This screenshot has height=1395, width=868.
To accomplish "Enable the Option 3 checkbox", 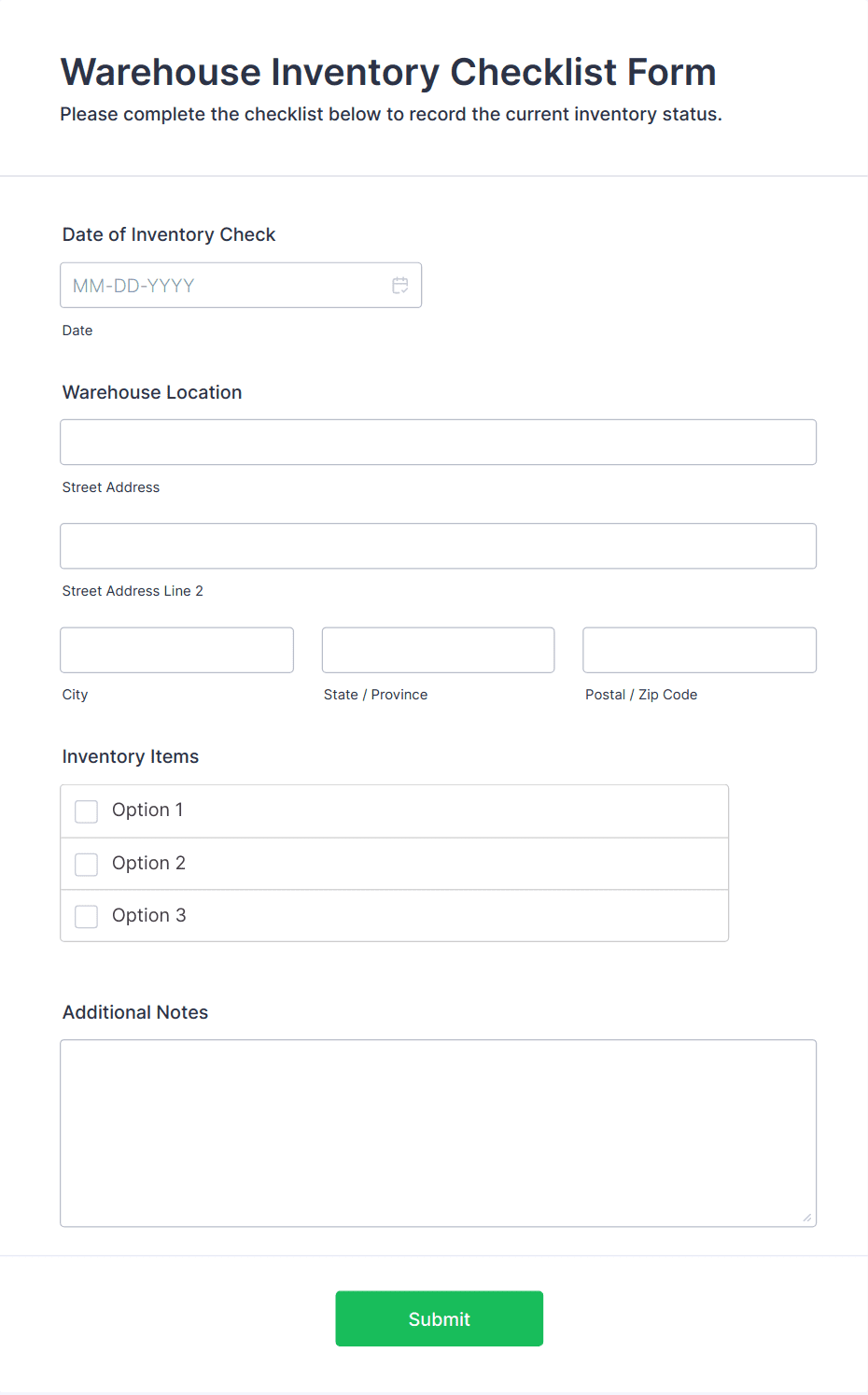I will click(x=87, y=917).
